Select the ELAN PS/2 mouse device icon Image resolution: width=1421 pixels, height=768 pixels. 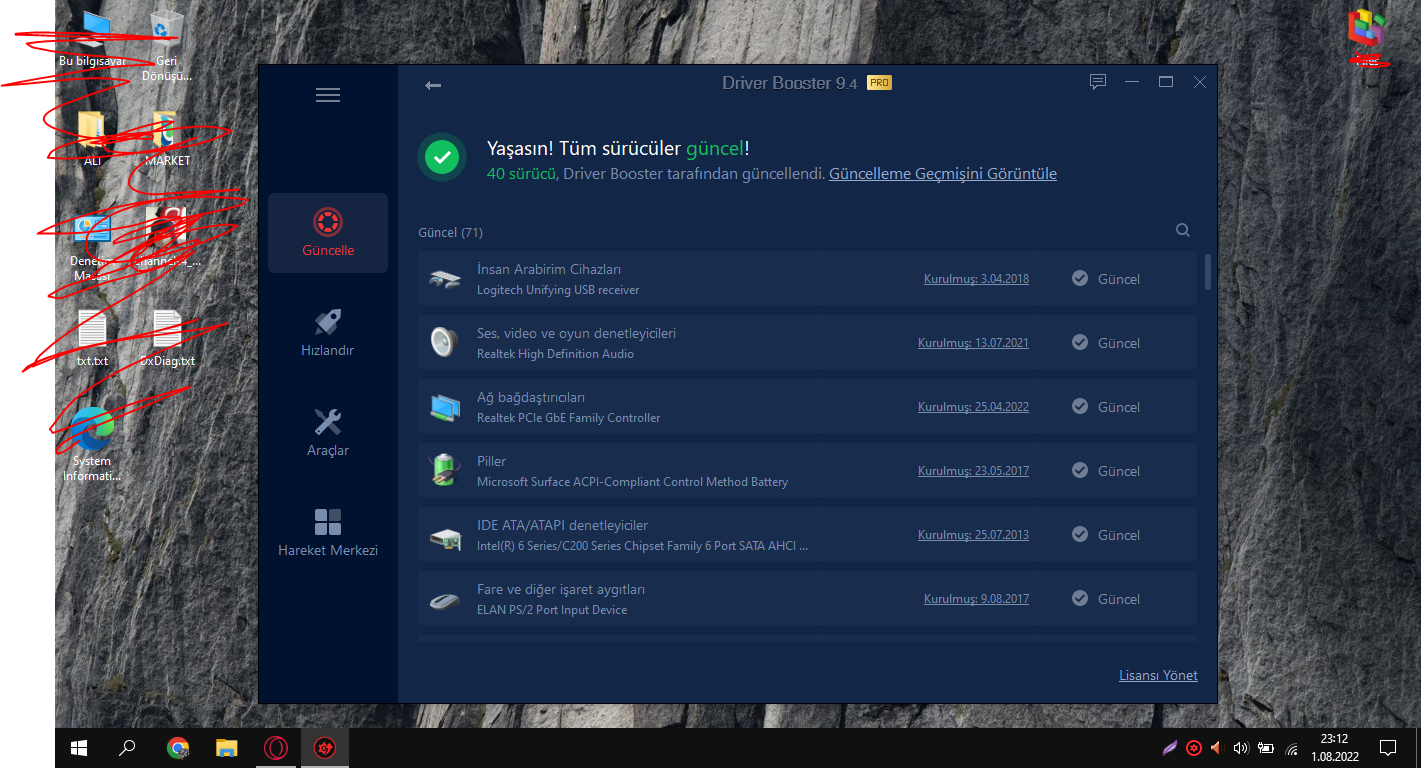[445, 601]
